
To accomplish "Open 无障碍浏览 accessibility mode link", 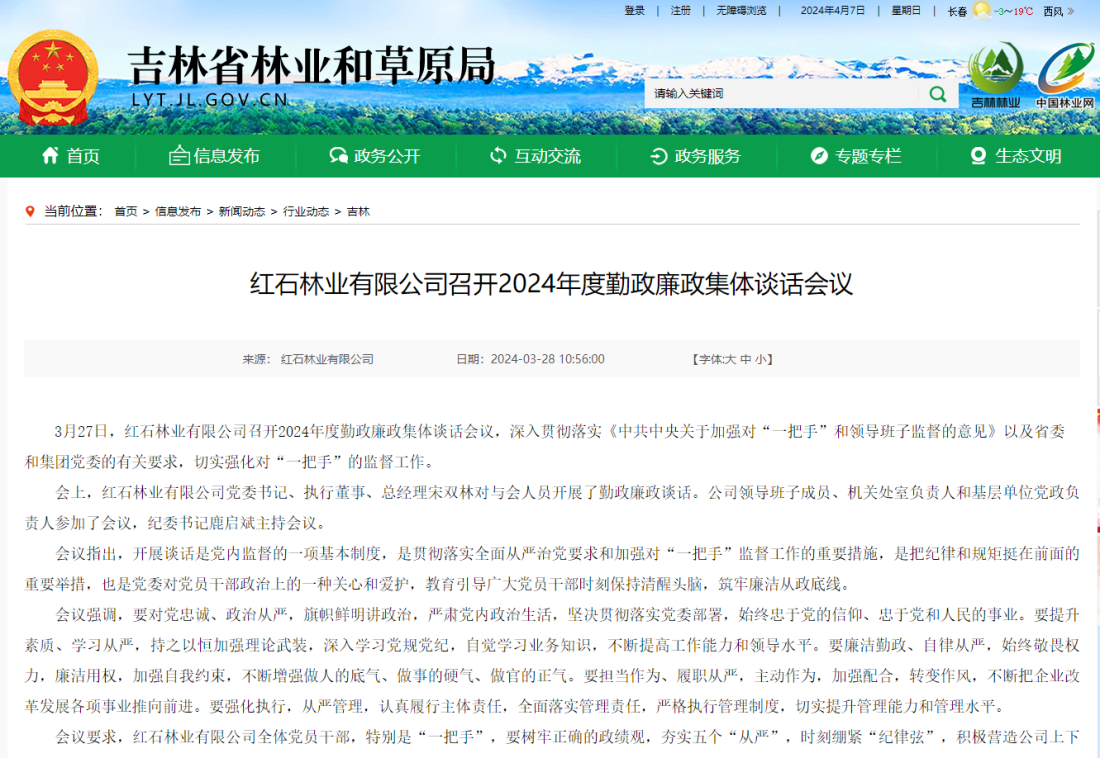I will pos(741,11).
